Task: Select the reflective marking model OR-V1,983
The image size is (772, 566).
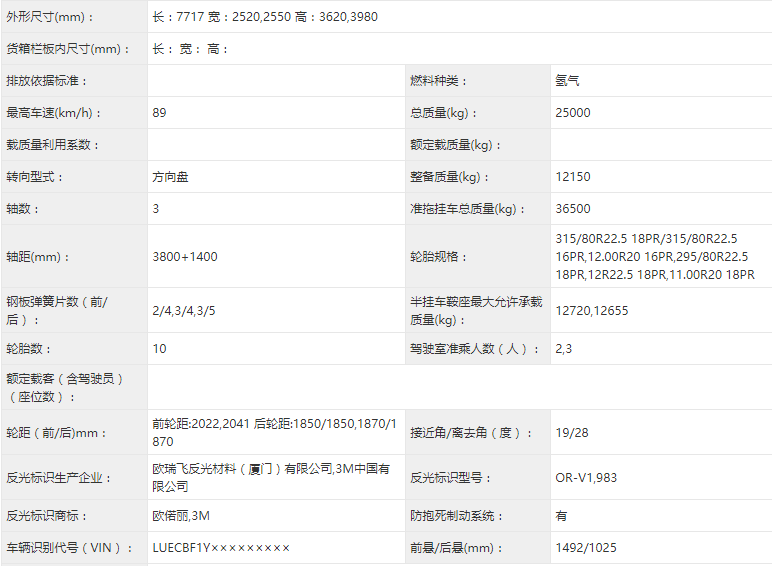Action: tap(586, 478)
